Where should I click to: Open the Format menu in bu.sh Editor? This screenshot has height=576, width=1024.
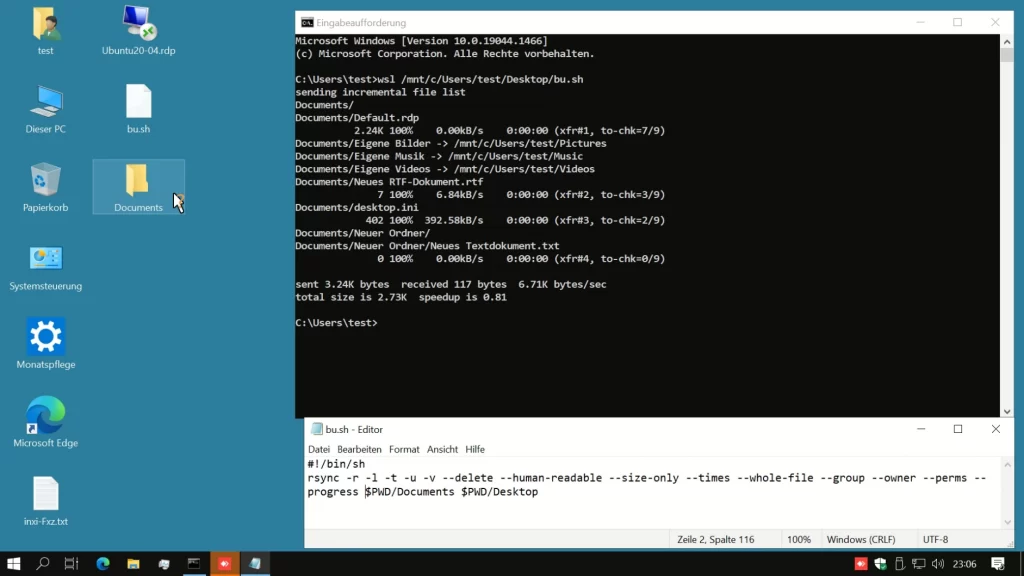[404, 449]
